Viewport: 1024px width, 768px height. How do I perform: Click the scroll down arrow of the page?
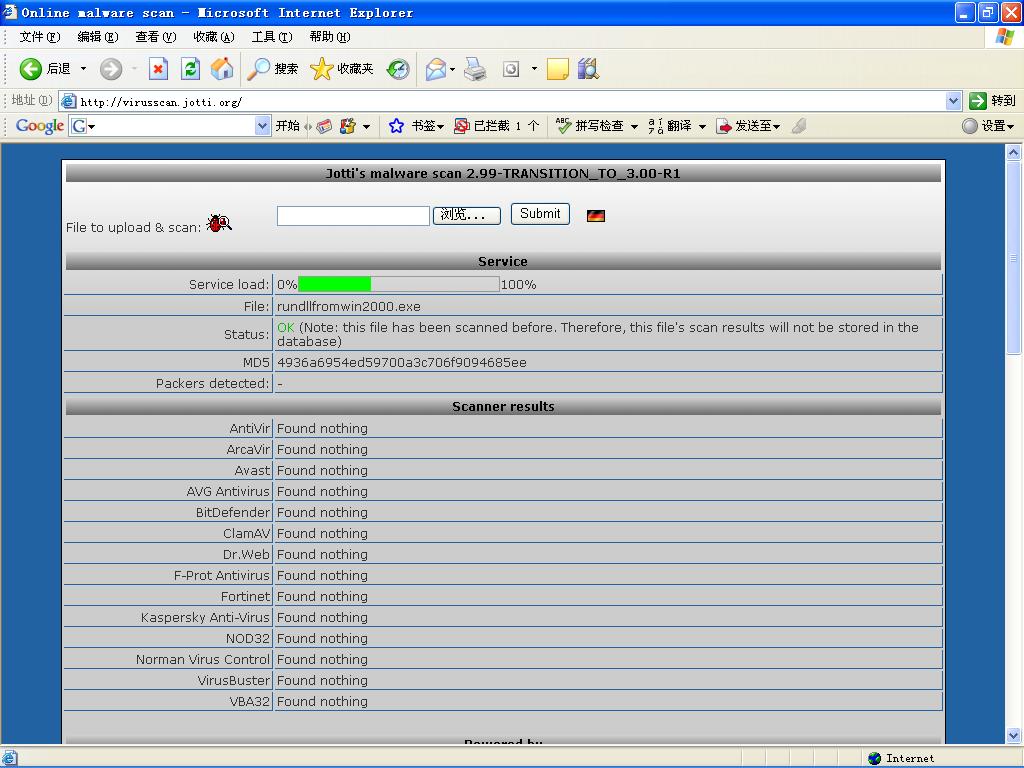point(1014,735)
